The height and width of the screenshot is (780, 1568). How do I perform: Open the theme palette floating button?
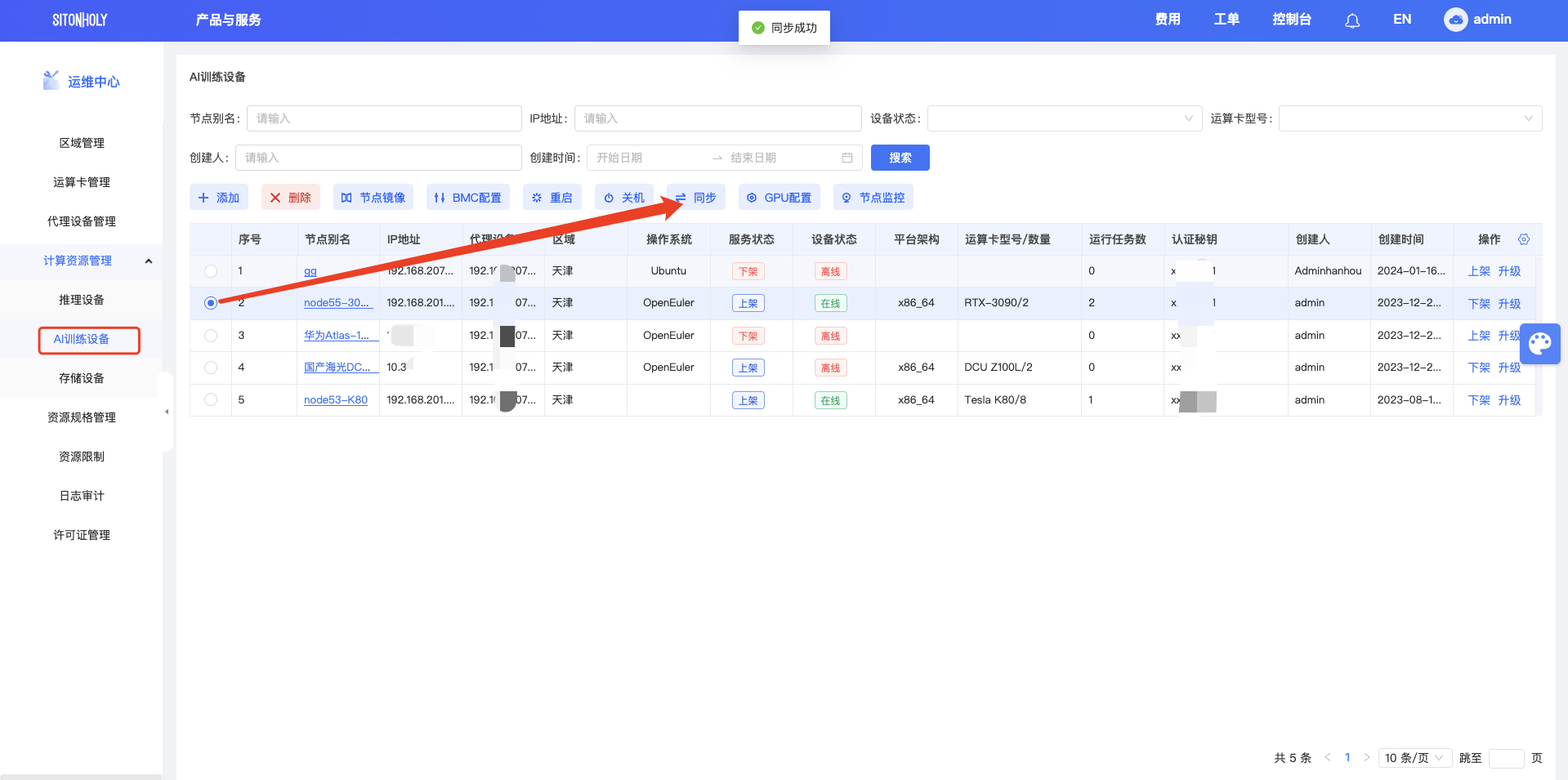pyautogui.click(x=1540, y=344)
